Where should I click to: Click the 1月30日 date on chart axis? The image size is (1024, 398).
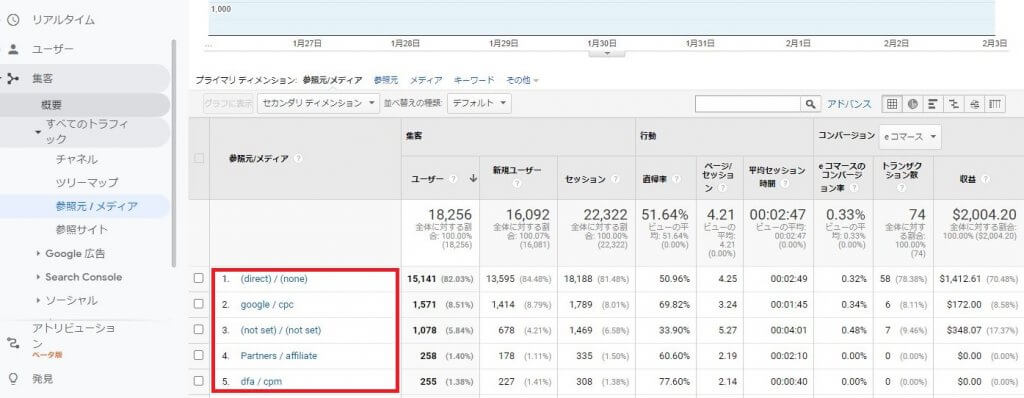point(602,43)
